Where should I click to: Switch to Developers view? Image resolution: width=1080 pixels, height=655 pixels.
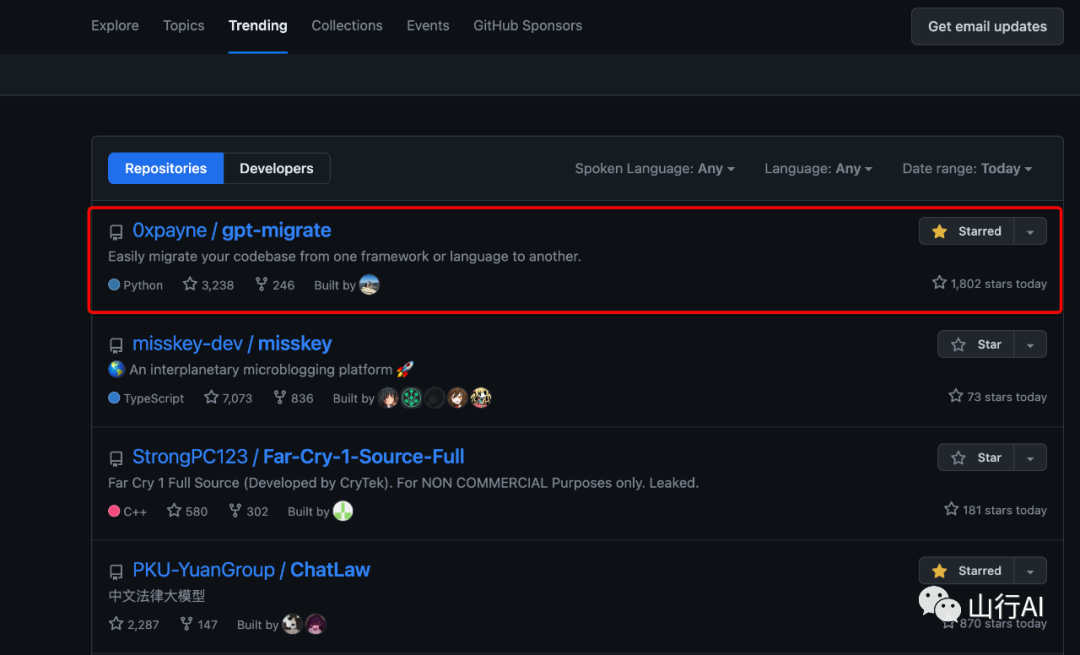click(x=276, y=168)
